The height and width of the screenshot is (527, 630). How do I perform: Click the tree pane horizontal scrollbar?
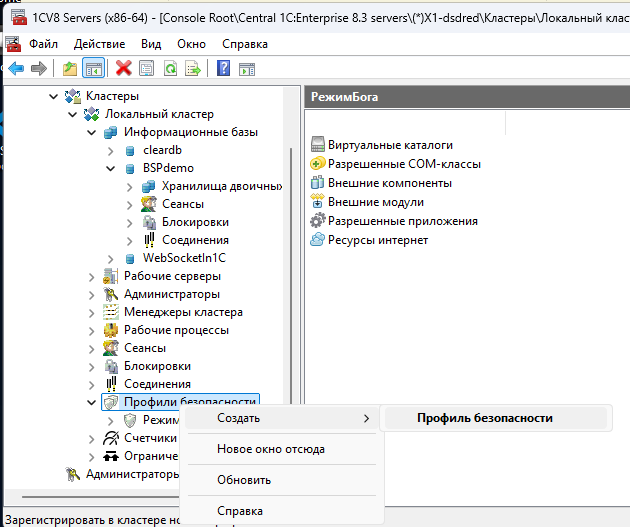point(100,497)
